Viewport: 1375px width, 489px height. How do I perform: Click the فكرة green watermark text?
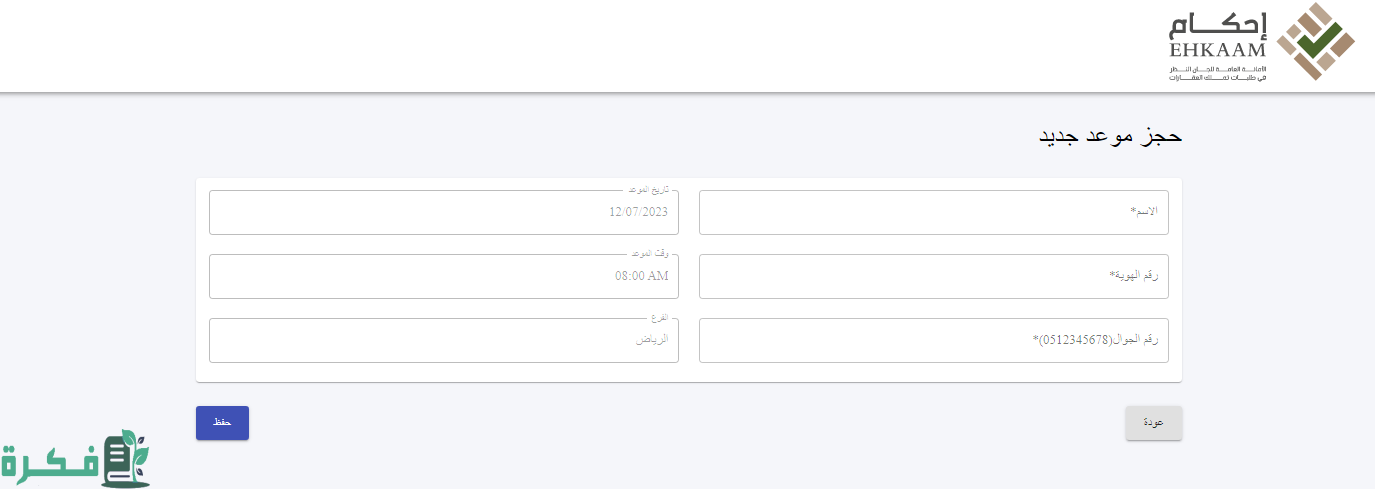coord(48,464)
